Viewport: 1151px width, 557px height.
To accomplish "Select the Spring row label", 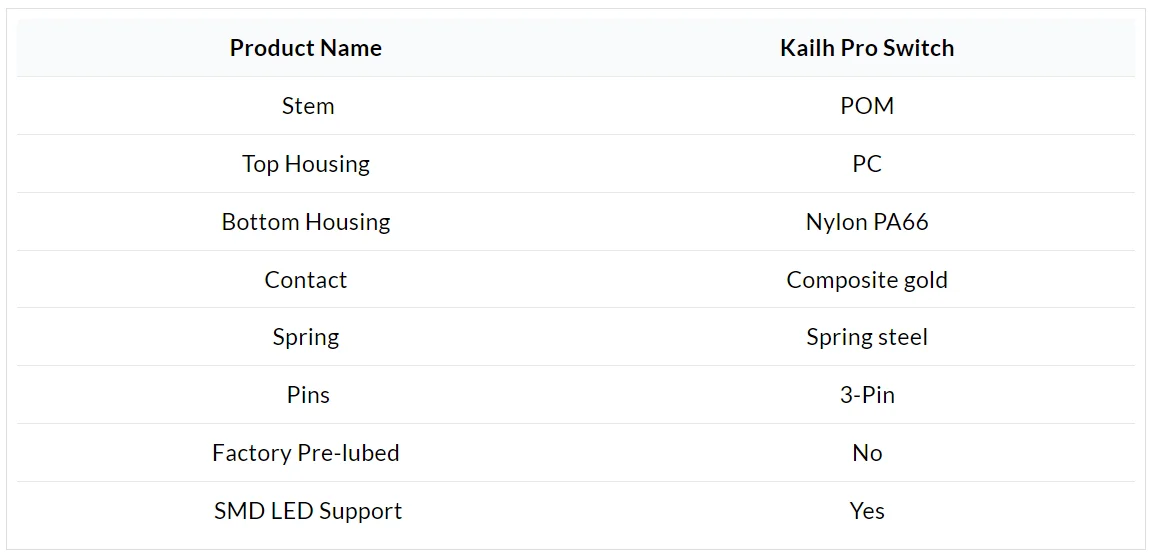I will [x=305, y=337].
